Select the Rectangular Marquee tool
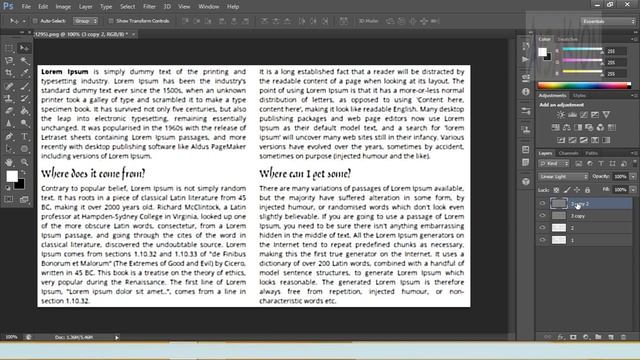640x360 pixels. [9, 48]
